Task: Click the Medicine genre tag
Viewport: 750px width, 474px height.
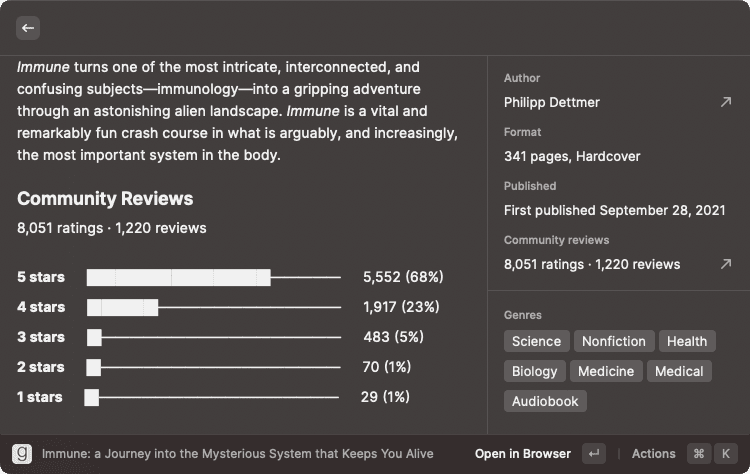Action: 606,371
